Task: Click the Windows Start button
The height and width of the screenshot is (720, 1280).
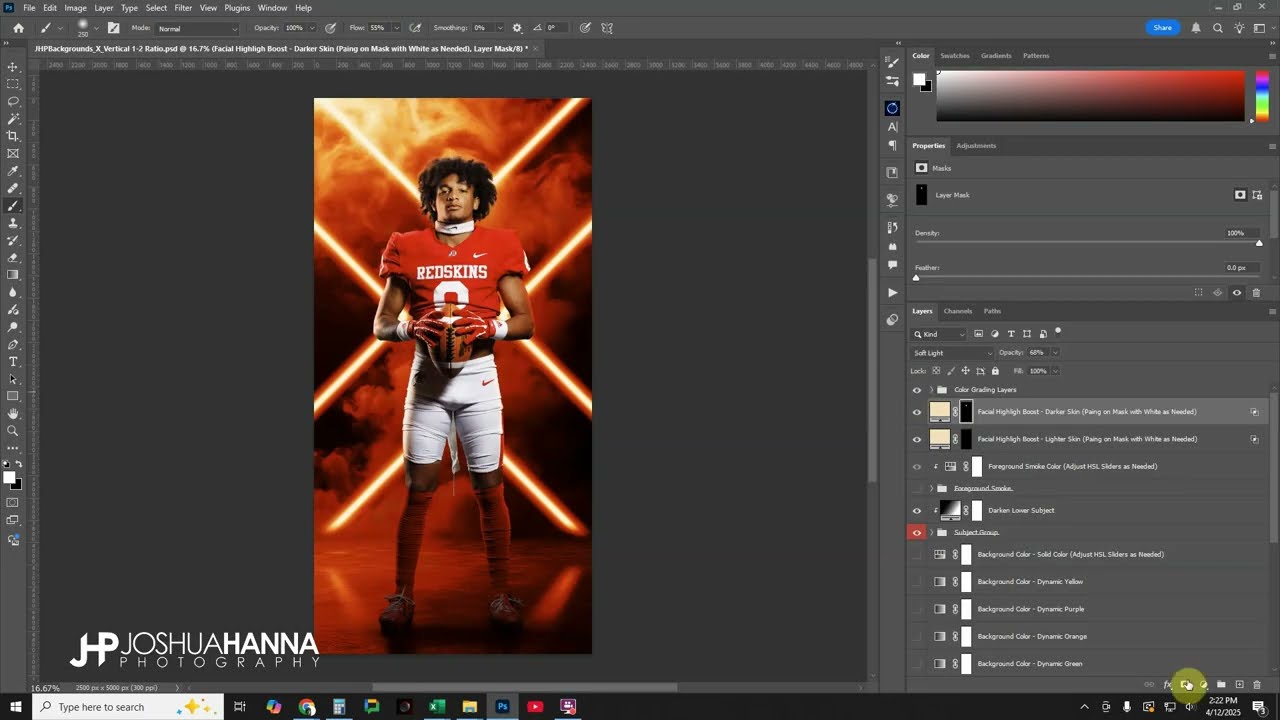Action: (15, 707)
